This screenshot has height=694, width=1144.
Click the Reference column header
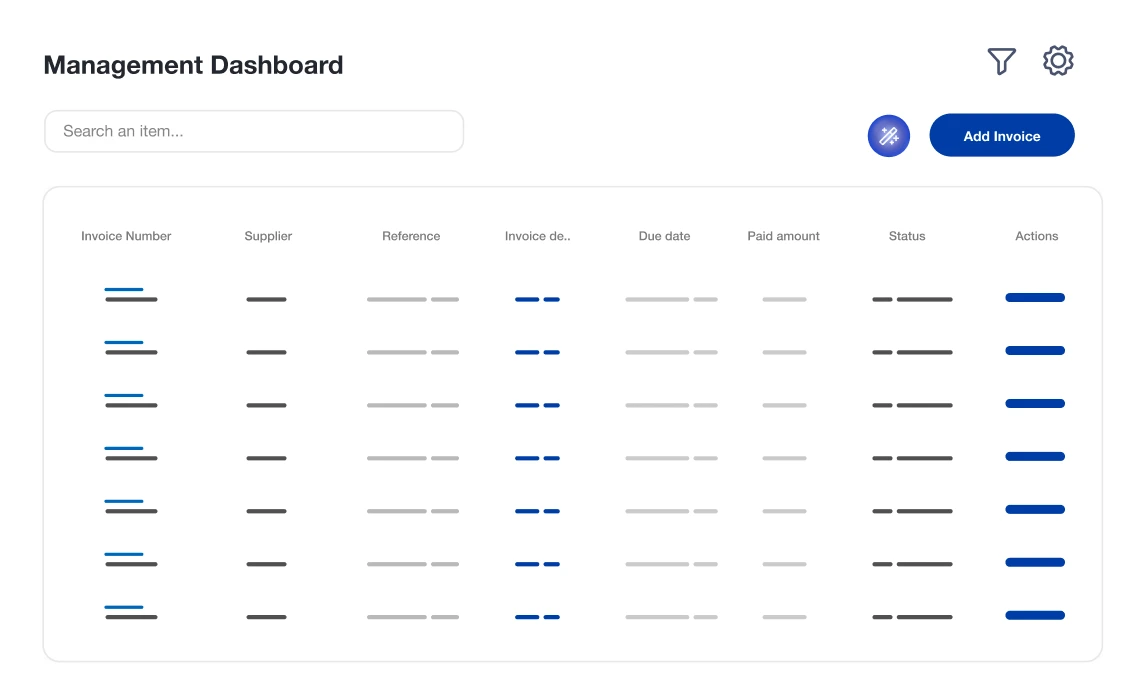[x=411, y=236]
